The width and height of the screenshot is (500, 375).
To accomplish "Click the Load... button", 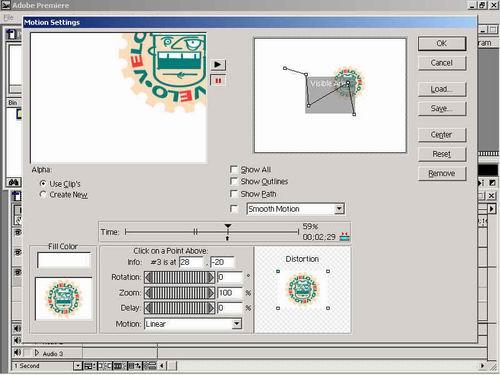I will [x=442, y=89].
